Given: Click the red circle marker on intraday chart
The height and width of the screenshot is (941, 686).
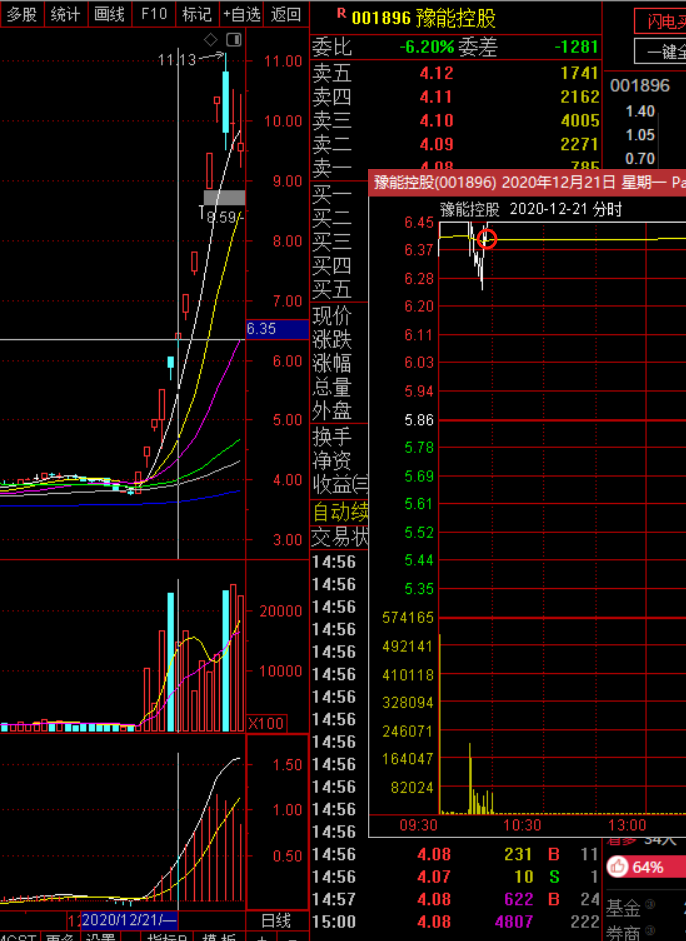Looking at the screenshot, I should coord(487,239).
